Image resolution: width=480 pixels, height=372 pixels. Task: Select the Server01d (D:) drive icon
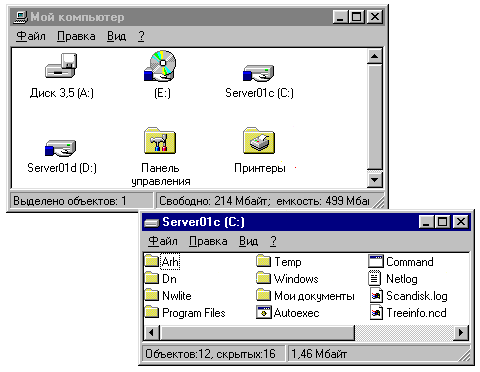[61, 148]
